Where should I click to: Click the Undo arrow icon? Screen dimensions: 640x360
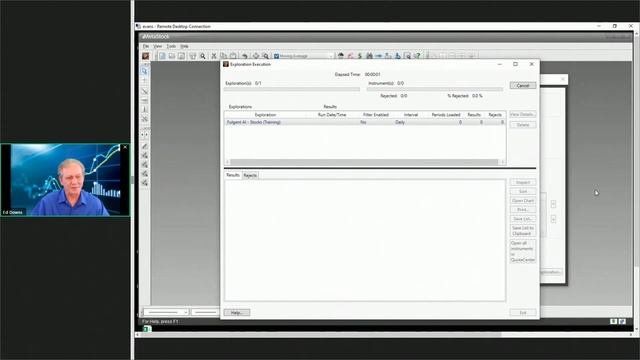click(244, 56)
